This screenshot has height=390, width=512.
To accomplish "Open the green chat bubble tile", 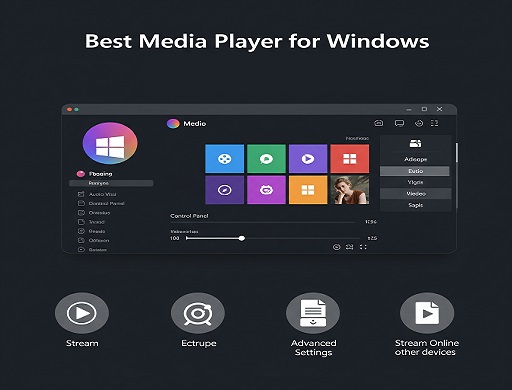I will [266, 159].
